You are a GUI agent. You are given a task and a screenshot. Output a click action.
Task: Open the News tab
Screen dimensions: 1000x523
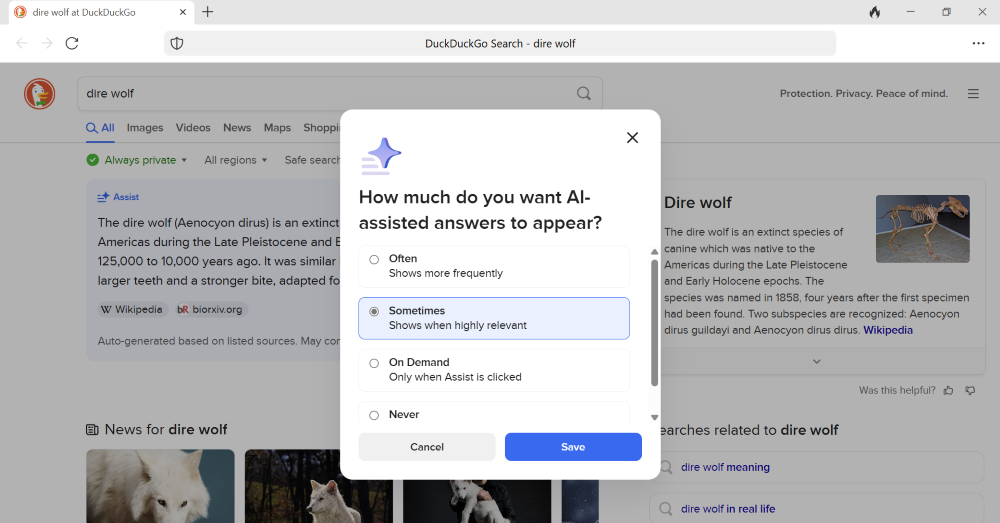click(x=237, y=128)
